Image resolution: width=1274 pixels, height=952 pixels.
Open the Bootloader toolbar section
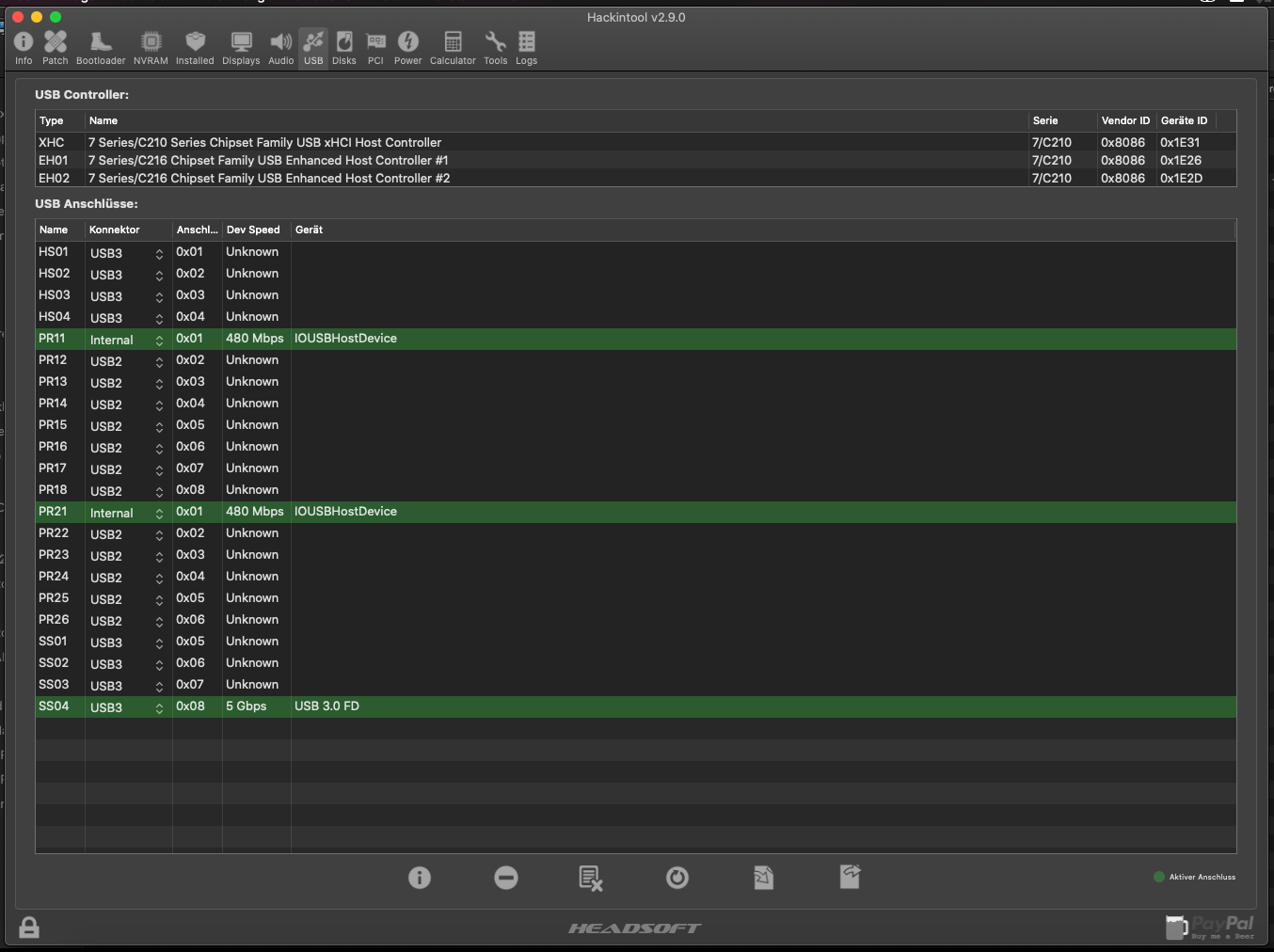(101, 48)
